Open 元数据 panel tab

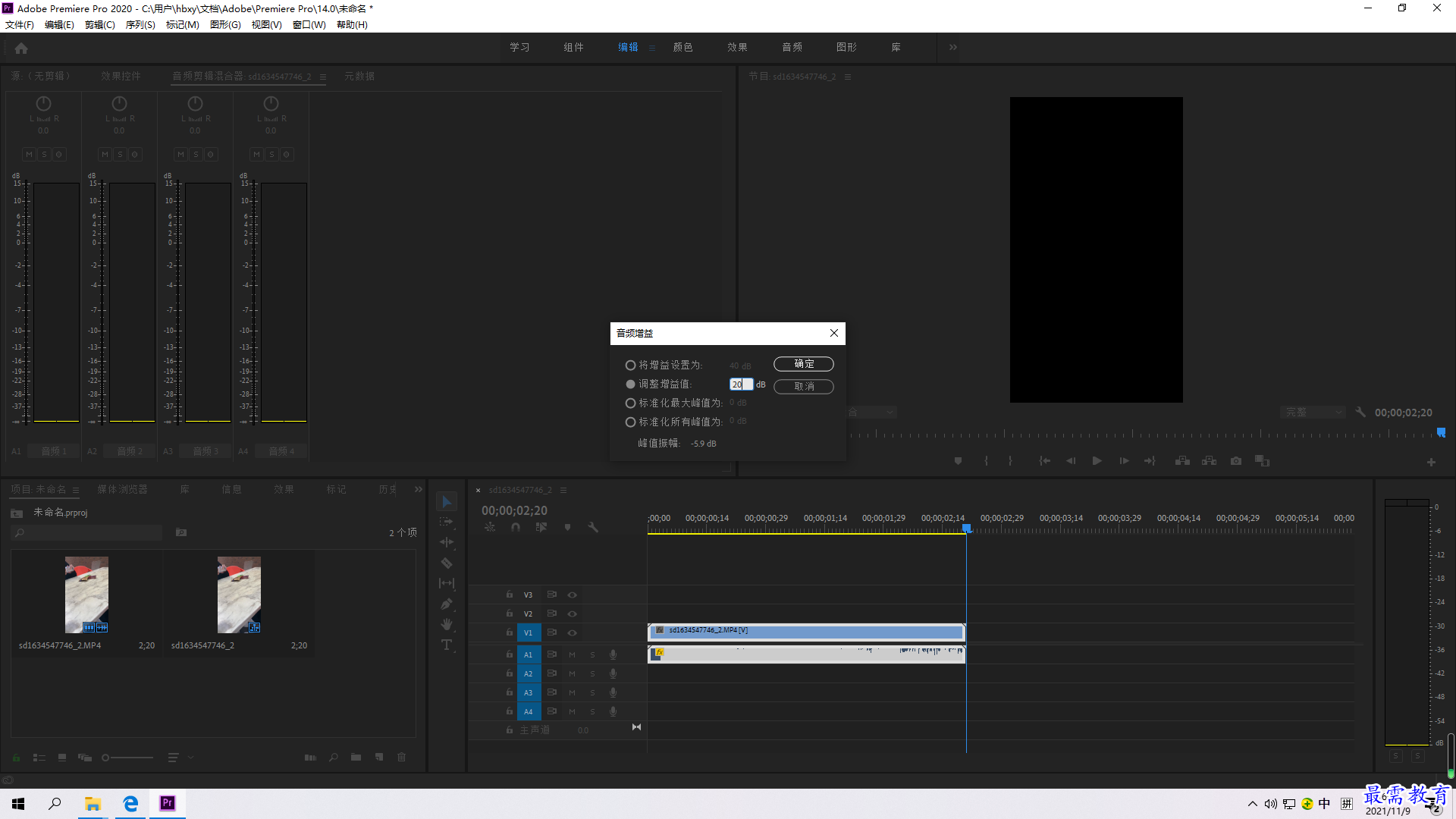(359, 76)
